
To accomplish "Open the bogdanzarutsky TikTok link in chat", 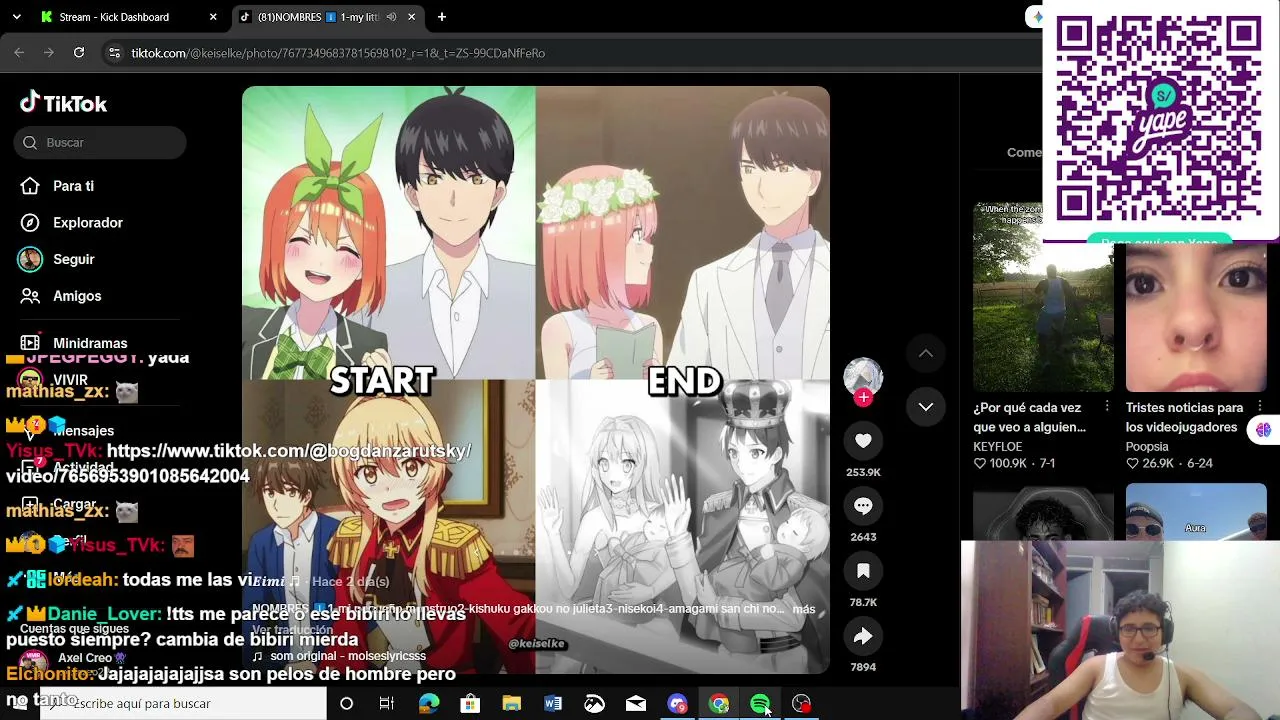I will coord(239,463).
